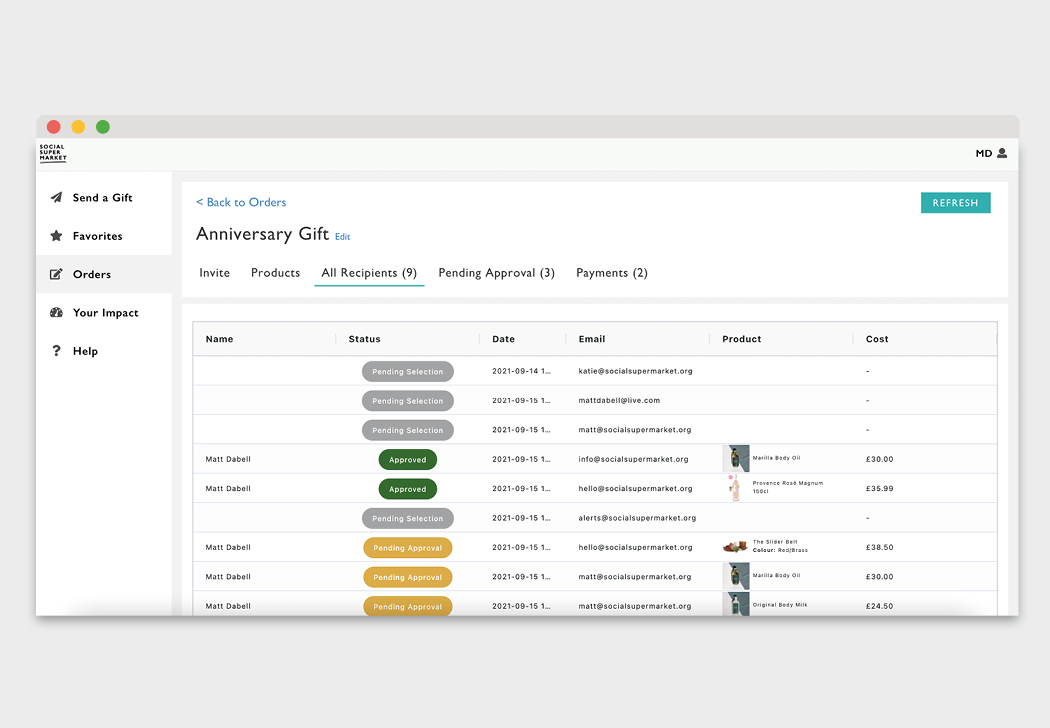This screenshot has height=728, width=1050.
Task: Click the paper plane Send a Gift icon
Action: click(57, 198)
